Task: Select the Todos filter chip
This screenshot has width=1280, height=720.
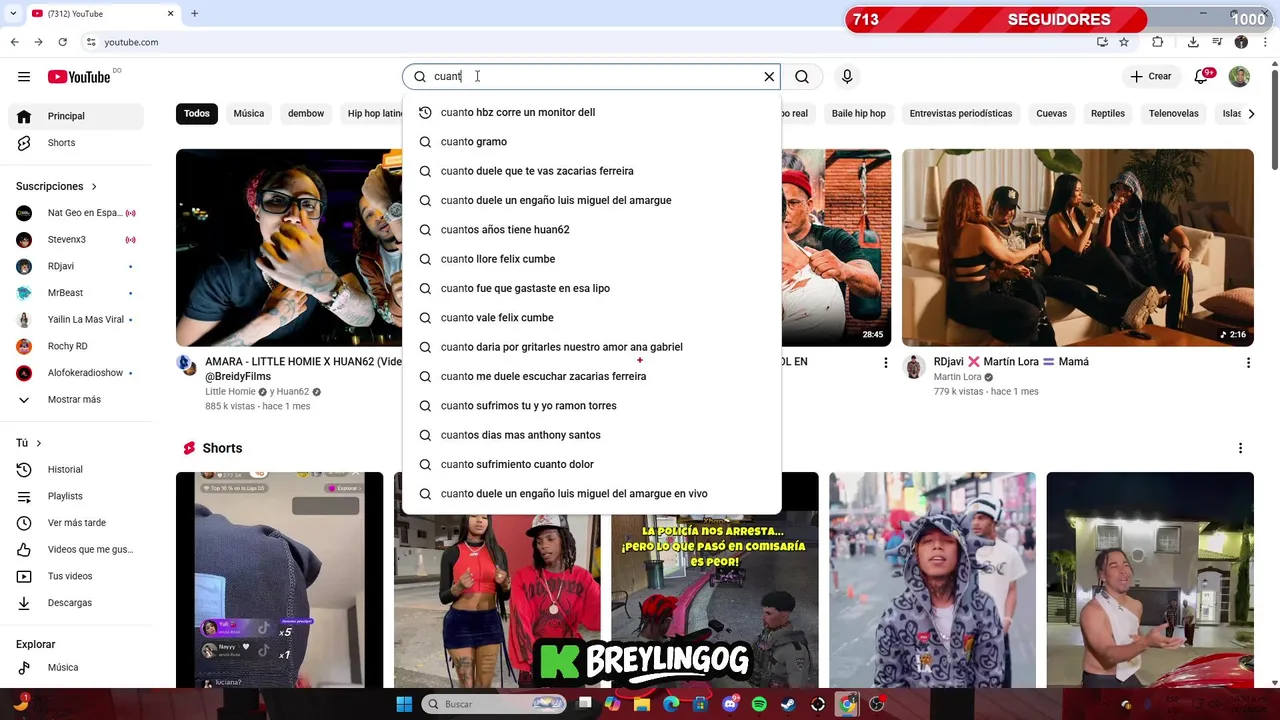Action: tap(197, 113)
